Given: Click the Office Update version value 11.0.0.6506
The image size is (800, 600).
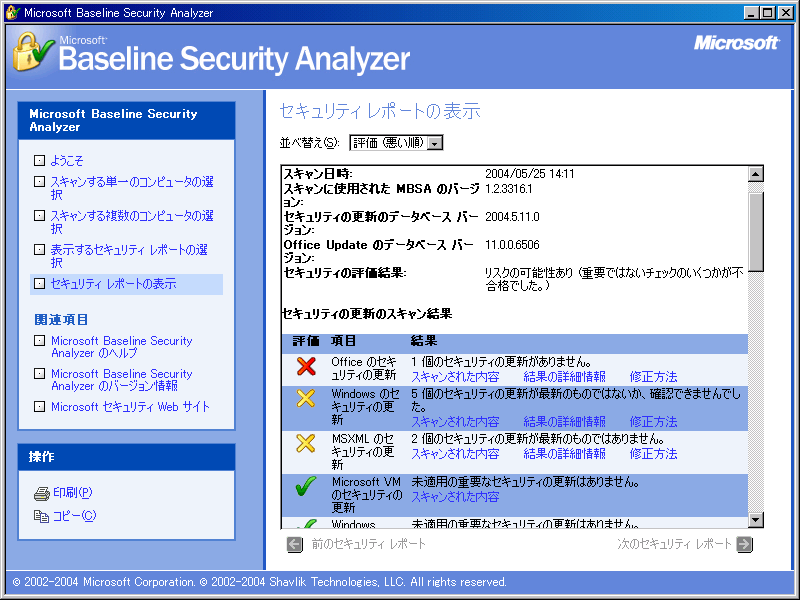Looking at the screenshot, I should tap(512, 245).
